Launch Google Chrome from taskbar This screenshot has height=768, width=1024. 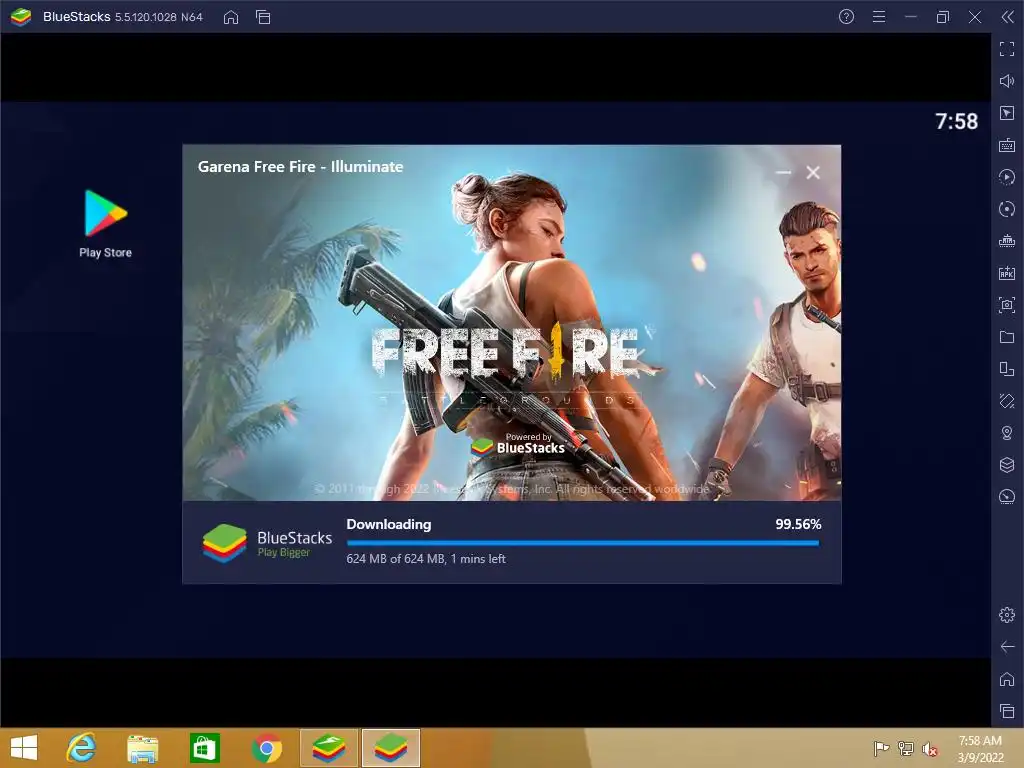coord(266,748)
